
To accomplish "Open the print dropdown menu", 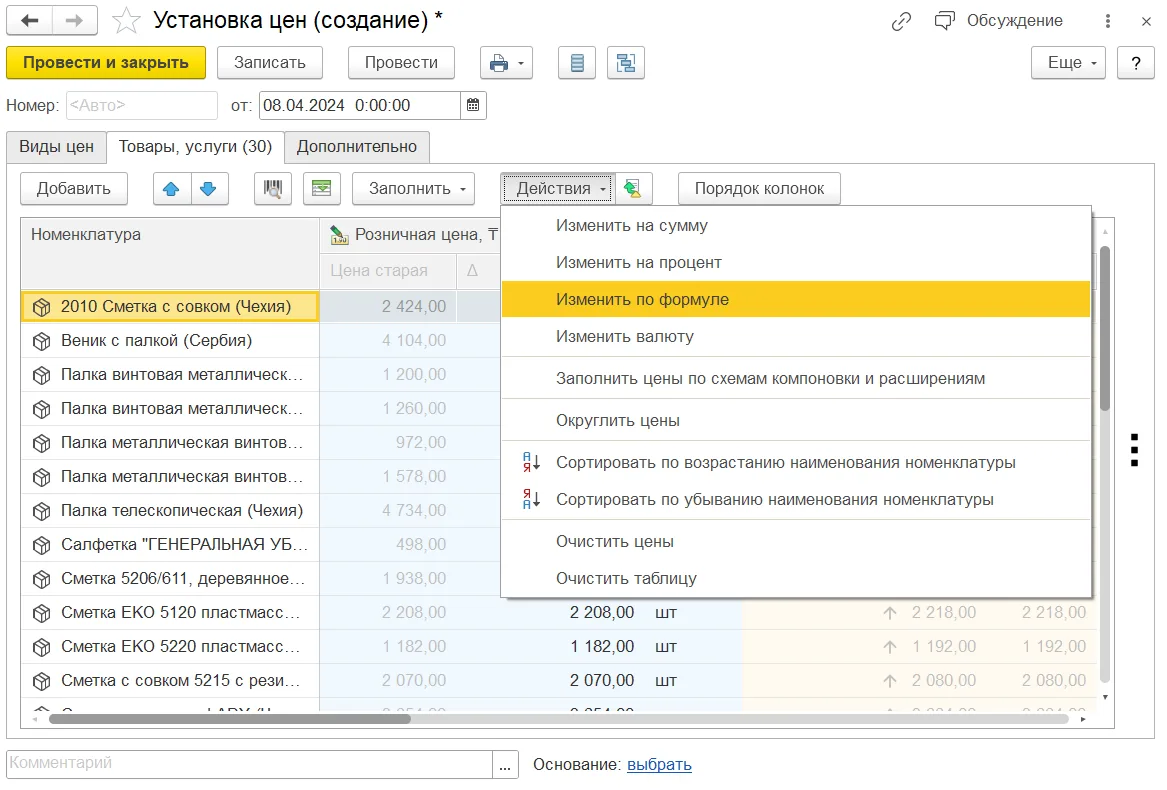I will [506, 63].
